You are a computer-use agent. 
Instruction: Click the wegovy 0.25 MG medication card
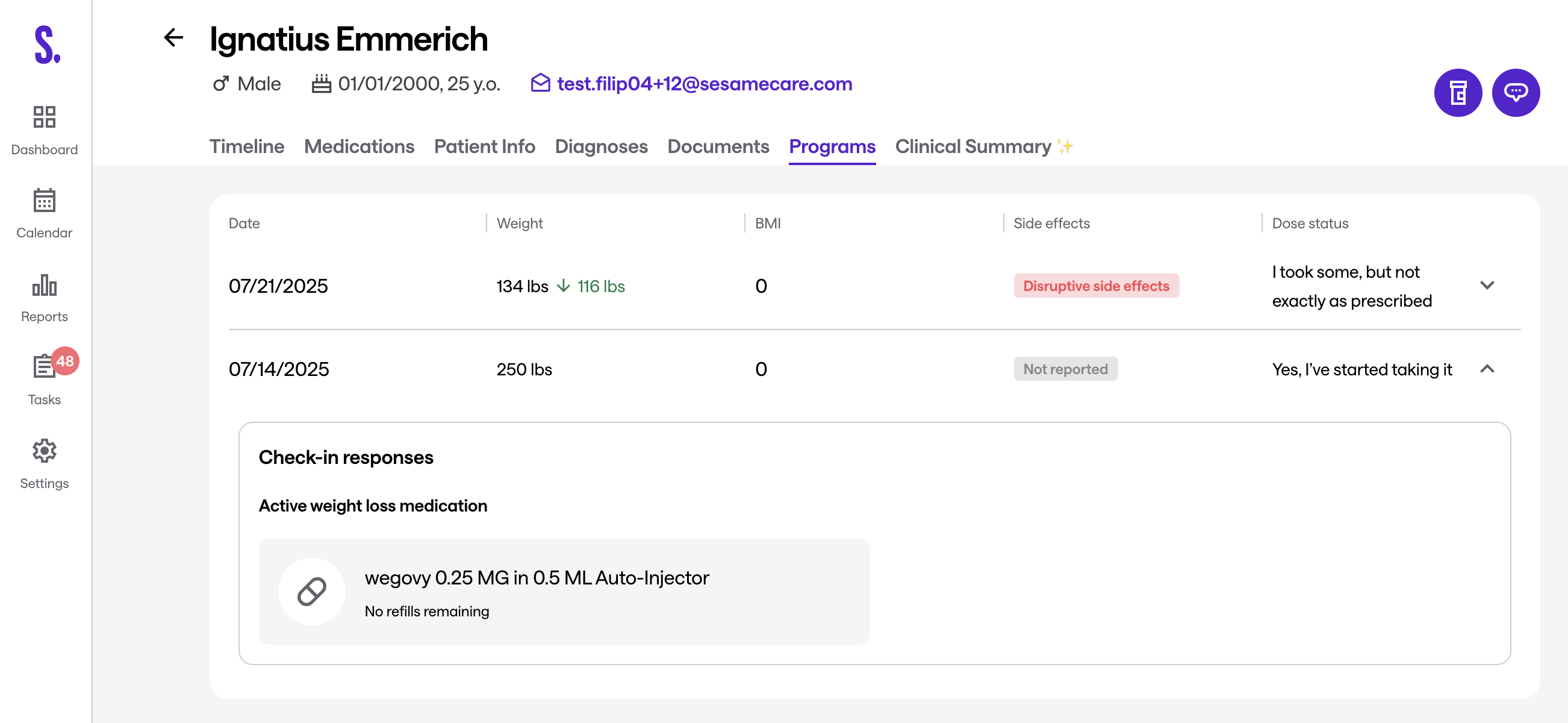tap(564, 592)
